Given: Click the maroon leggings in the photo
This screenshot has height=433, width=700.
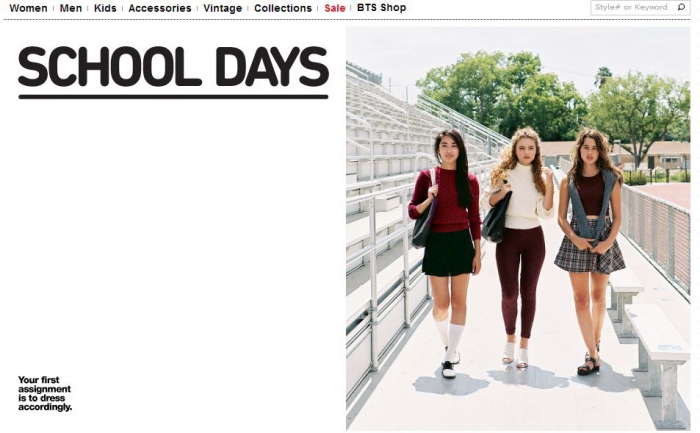Looking at the screenshot, I should 520,281.
